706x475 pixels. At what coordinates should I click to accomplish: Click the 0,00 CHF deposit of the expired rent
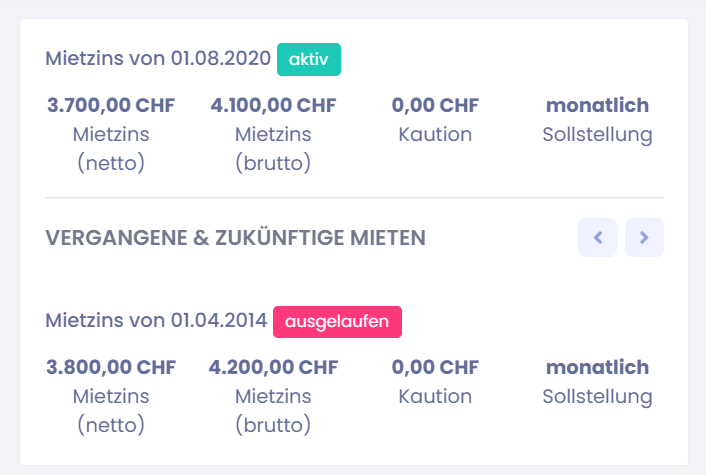pyautogui.click(x=435, y=367)
